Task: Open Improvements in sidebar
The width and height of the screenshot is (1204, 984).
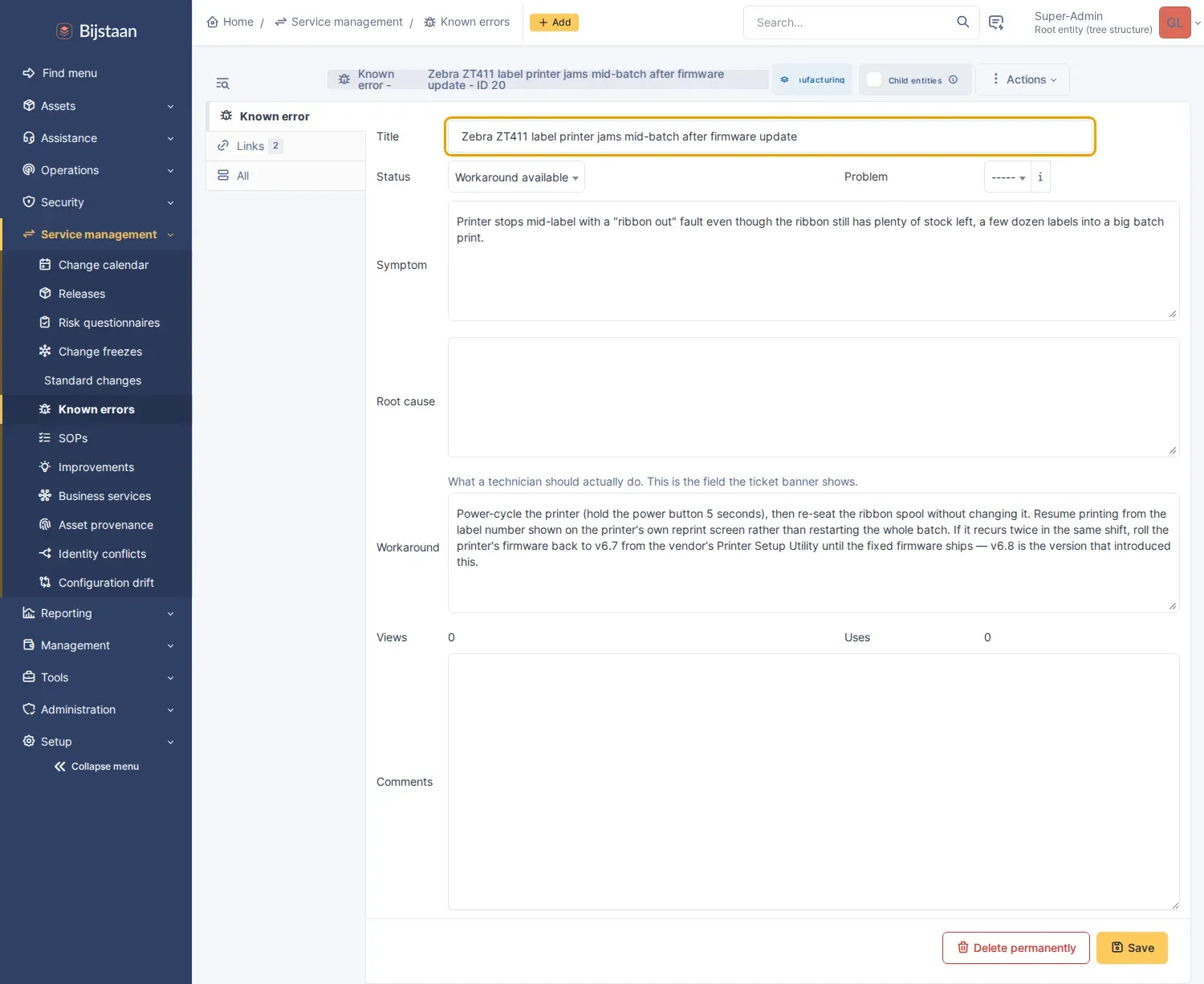Action: click(96, 467)
